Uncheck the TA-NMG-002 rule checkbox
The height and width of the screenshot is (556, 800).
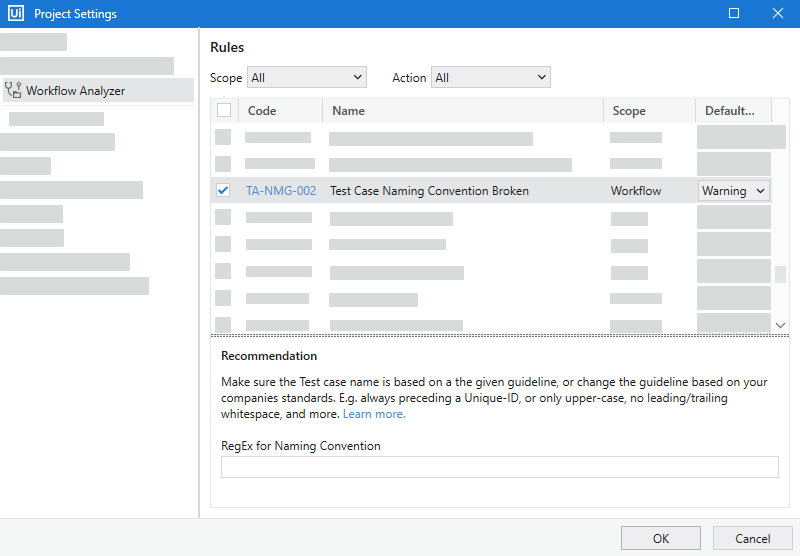point(223,191)
